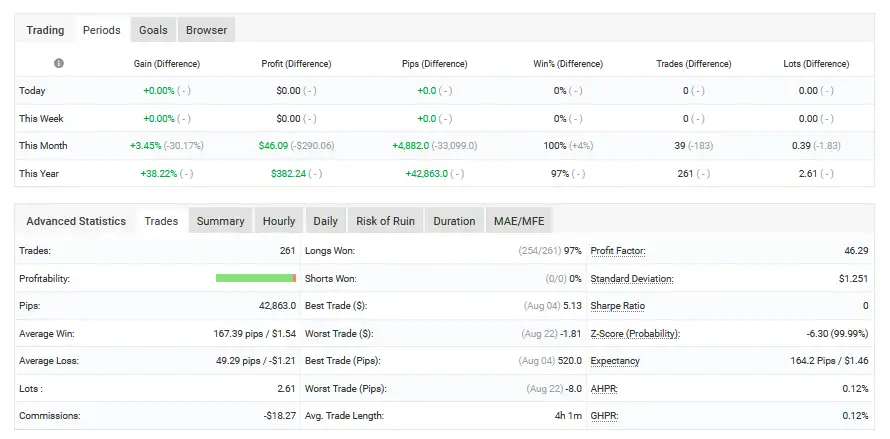Viewport: 890px width, 439px height.
Task: Open the Trading tab
Action: [45, 30]
